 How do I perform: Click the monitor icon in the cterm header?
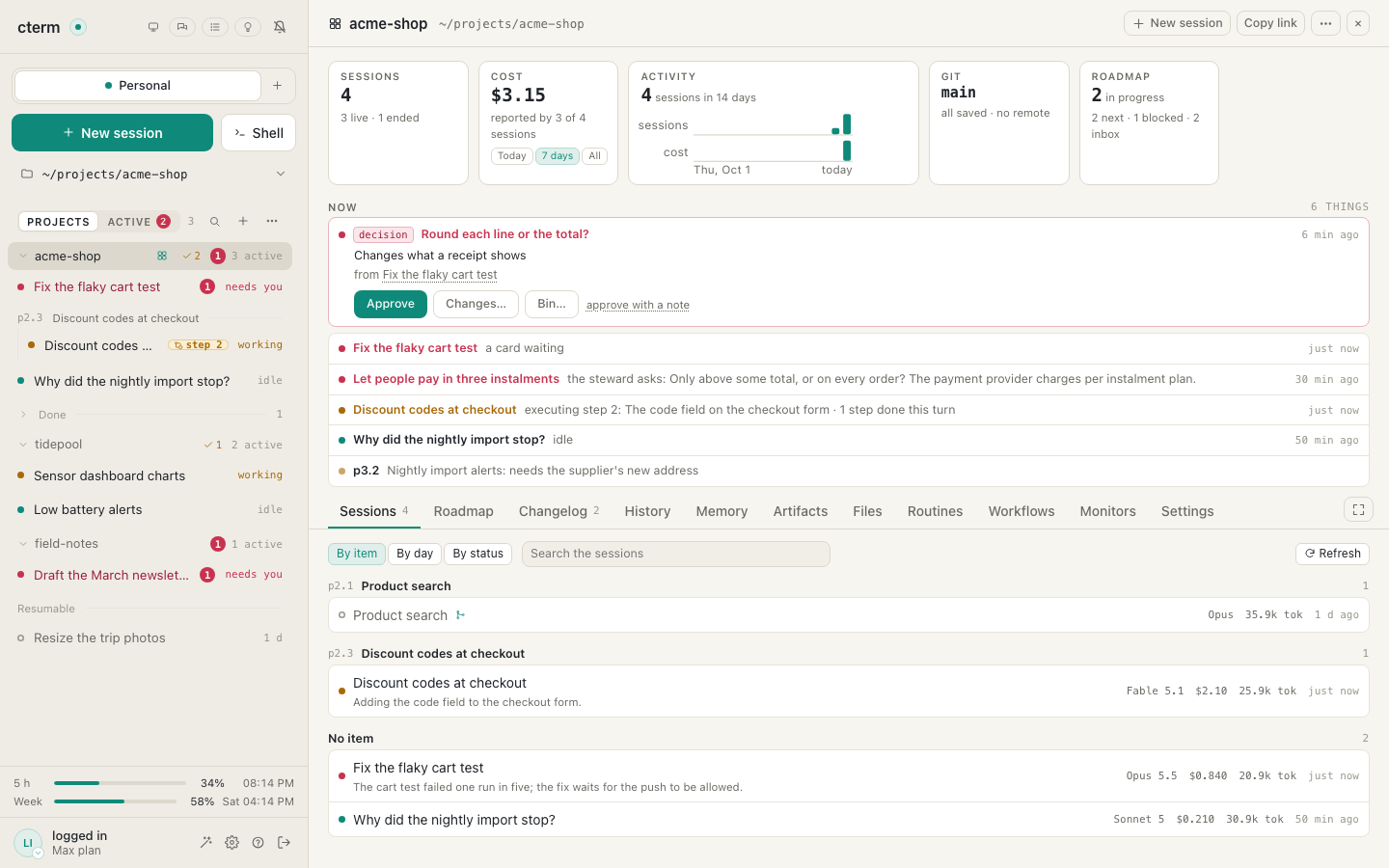tap(153, 27)
